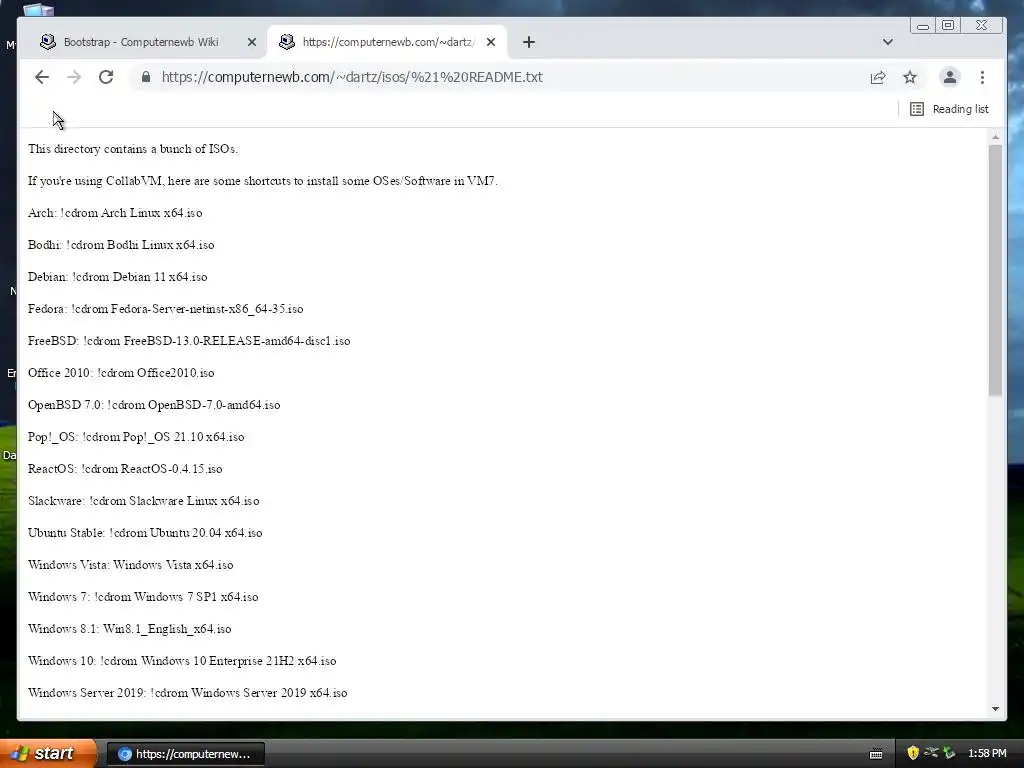Click the Debian 11 x64.iso line
This screenshot has width=1024, height=768.
click(118, 277)
